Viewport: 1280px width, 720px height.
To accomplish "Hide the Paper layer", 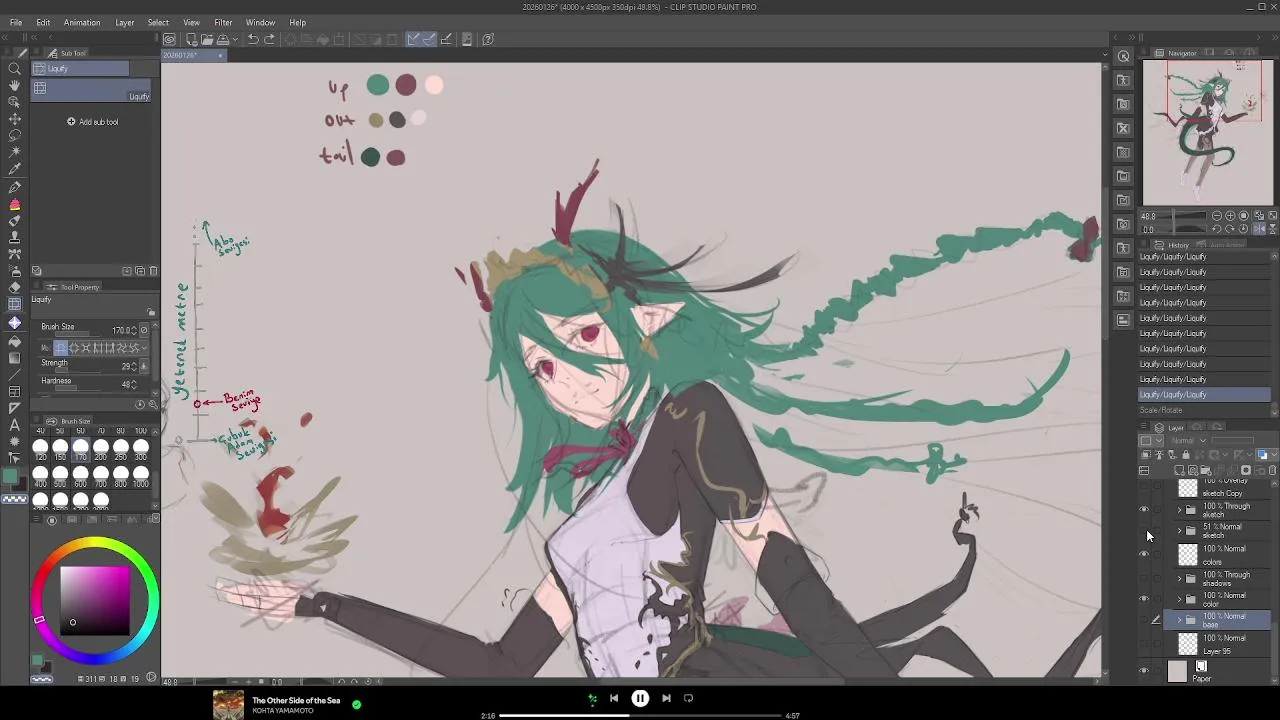I will [x=1144, y=671].
